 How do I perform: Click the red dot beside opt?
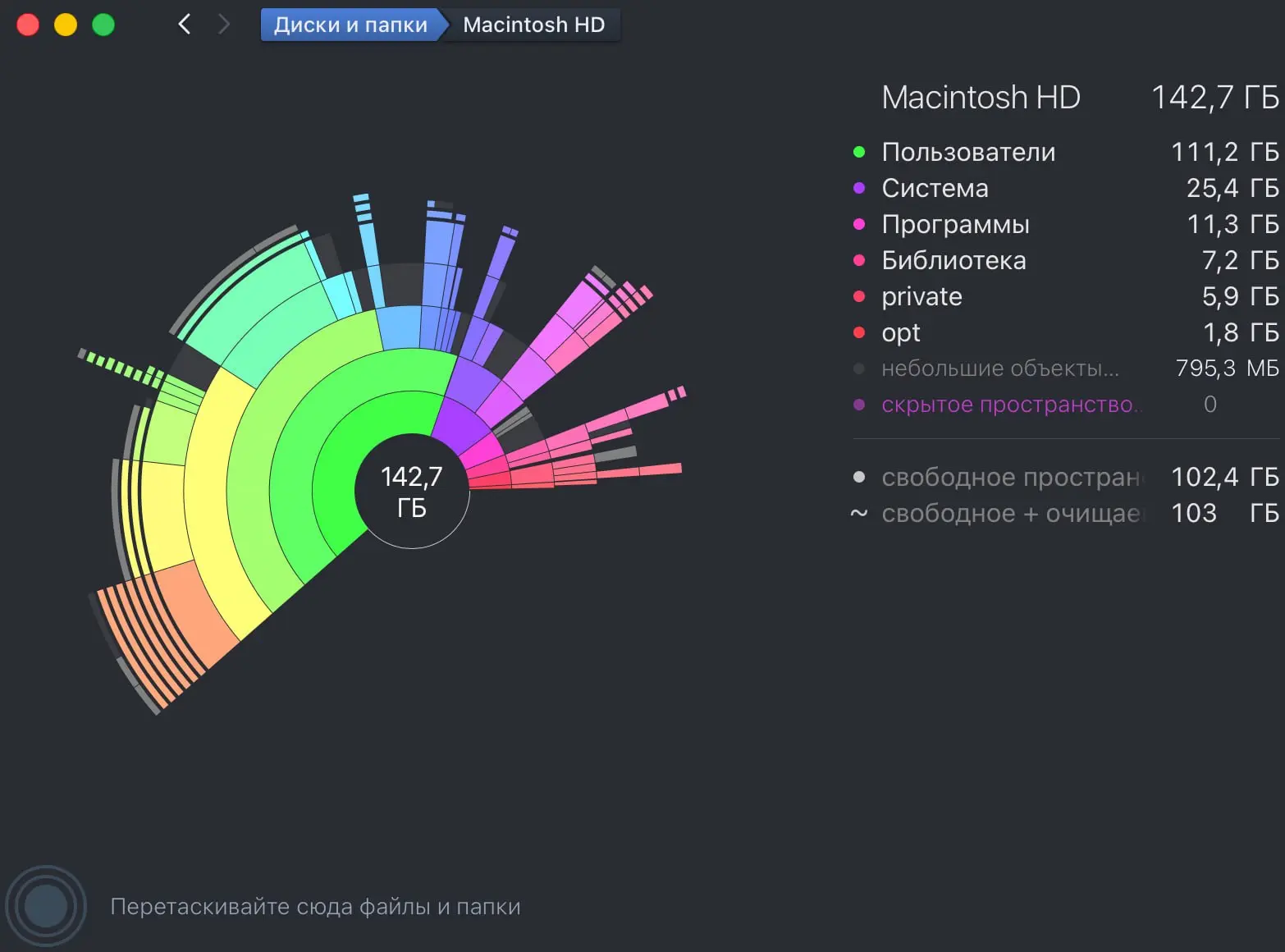pyautogui.click(x=859, y=332)
